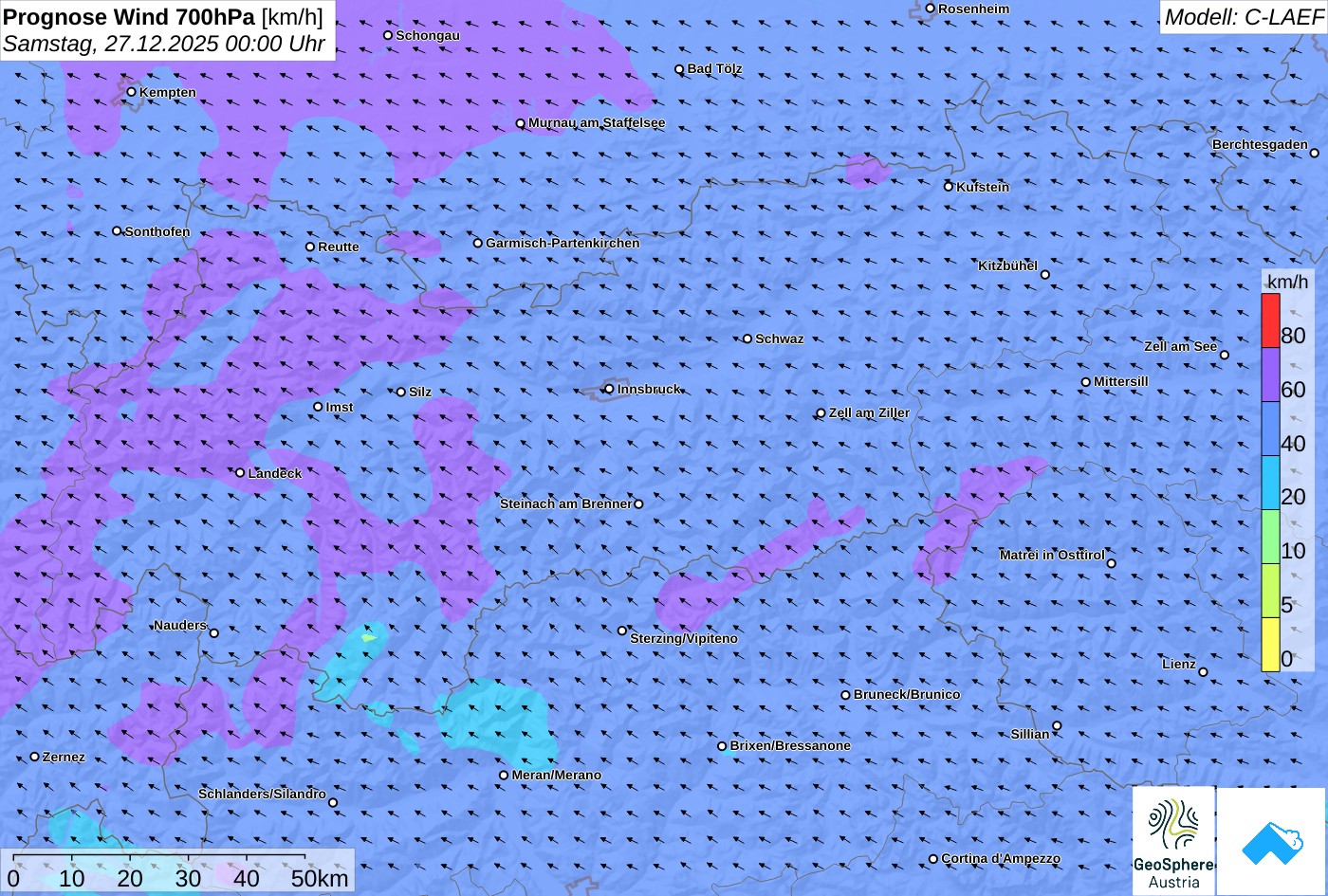Click the 'Cortina d'Ampezzo' label text
Viewport: 1328px width, 896px height.
[x=1001, y=859]
